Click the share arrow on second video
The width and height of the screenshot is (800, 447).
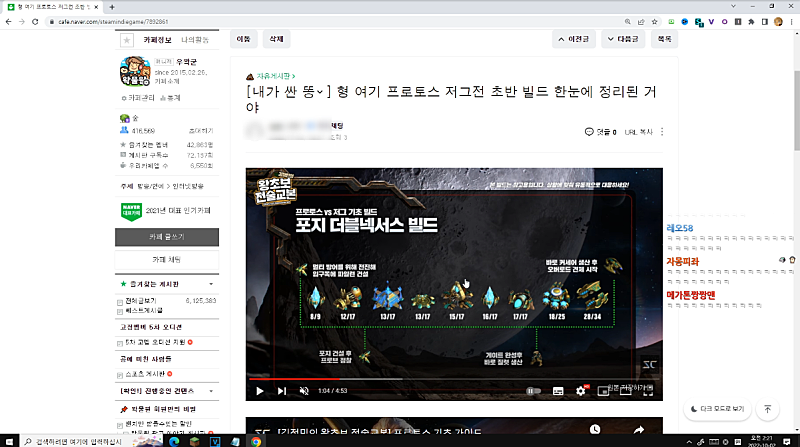[639, 430]
